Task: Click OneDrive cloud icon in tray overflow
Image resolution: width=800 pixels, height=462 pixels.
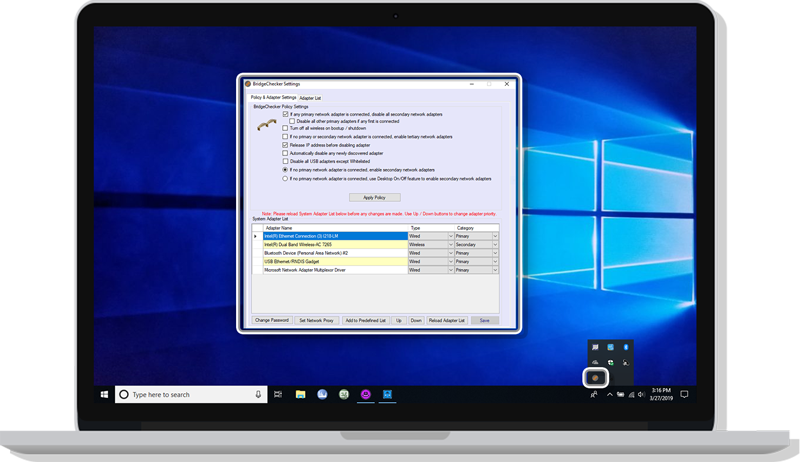Action: 595,363
